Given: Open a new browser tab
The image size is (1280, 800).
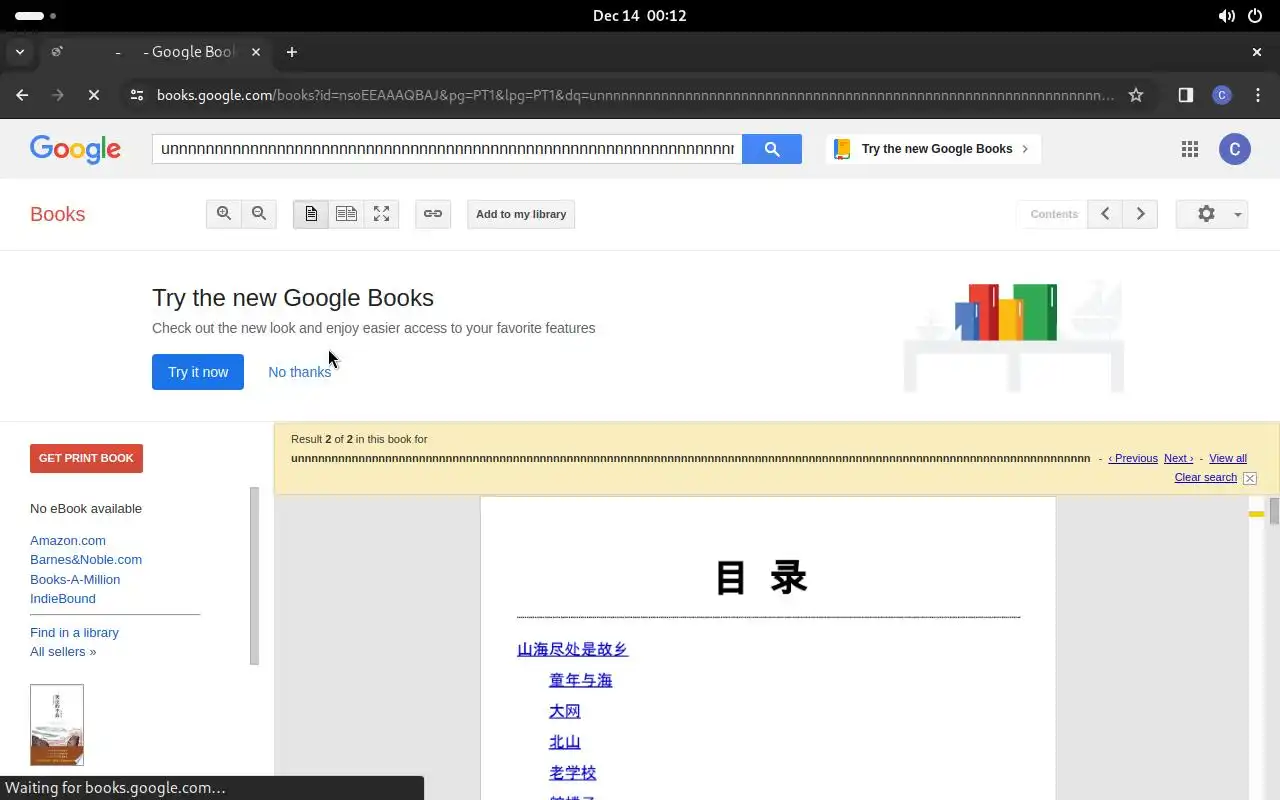Looking at the screenshot, I should [x=292, y=52].
